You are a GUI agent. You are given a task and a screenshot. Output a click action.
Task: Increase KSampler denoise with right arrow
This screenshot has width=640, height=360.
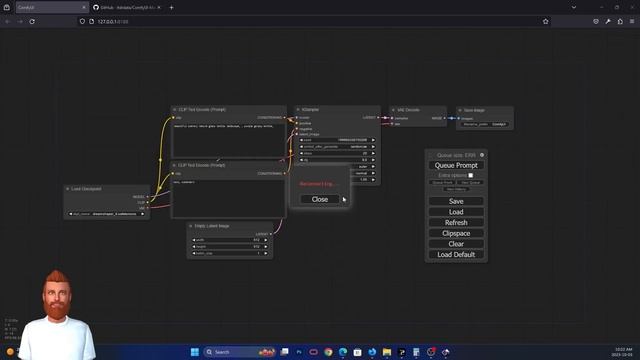(x=373, y=180)
